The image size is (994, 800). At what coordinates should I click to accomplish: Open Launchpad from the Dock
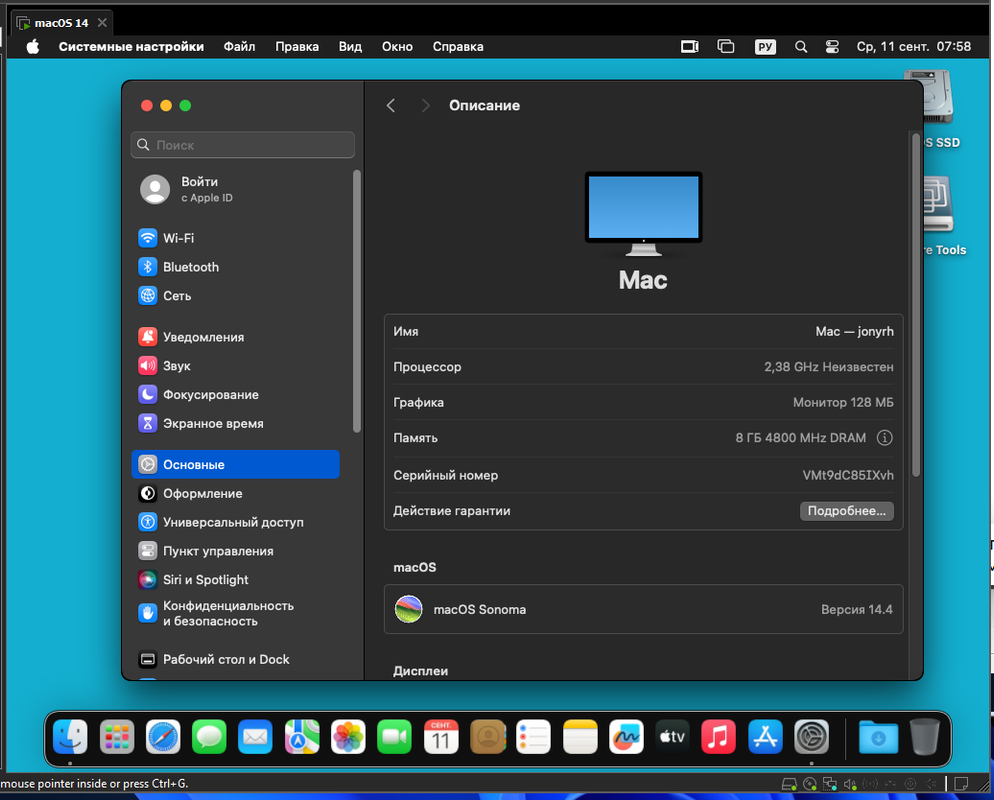point(117,737)
